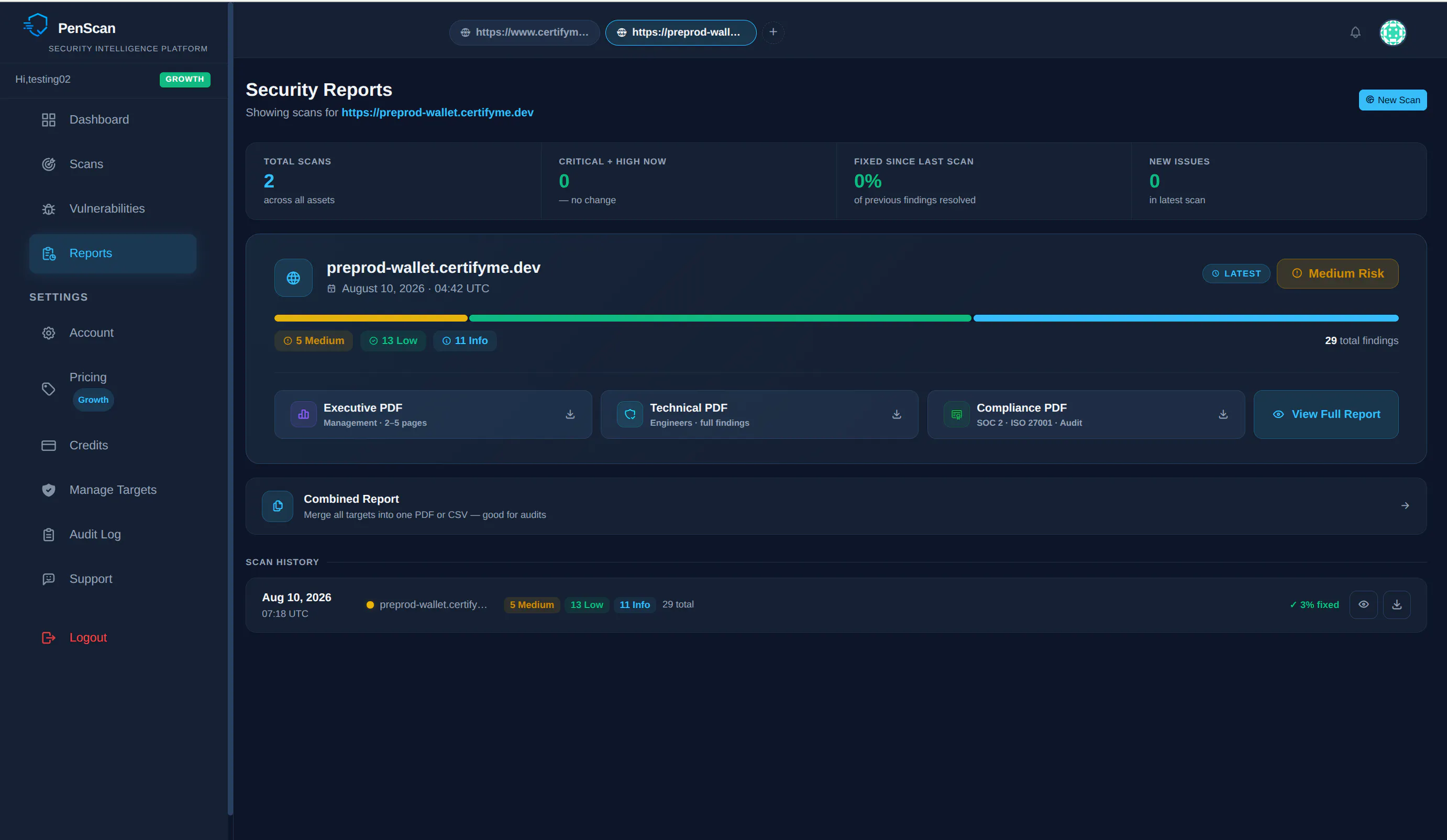
Task: Click the yellow Medium severity bar segment
Action: click(x=371, y=318)
